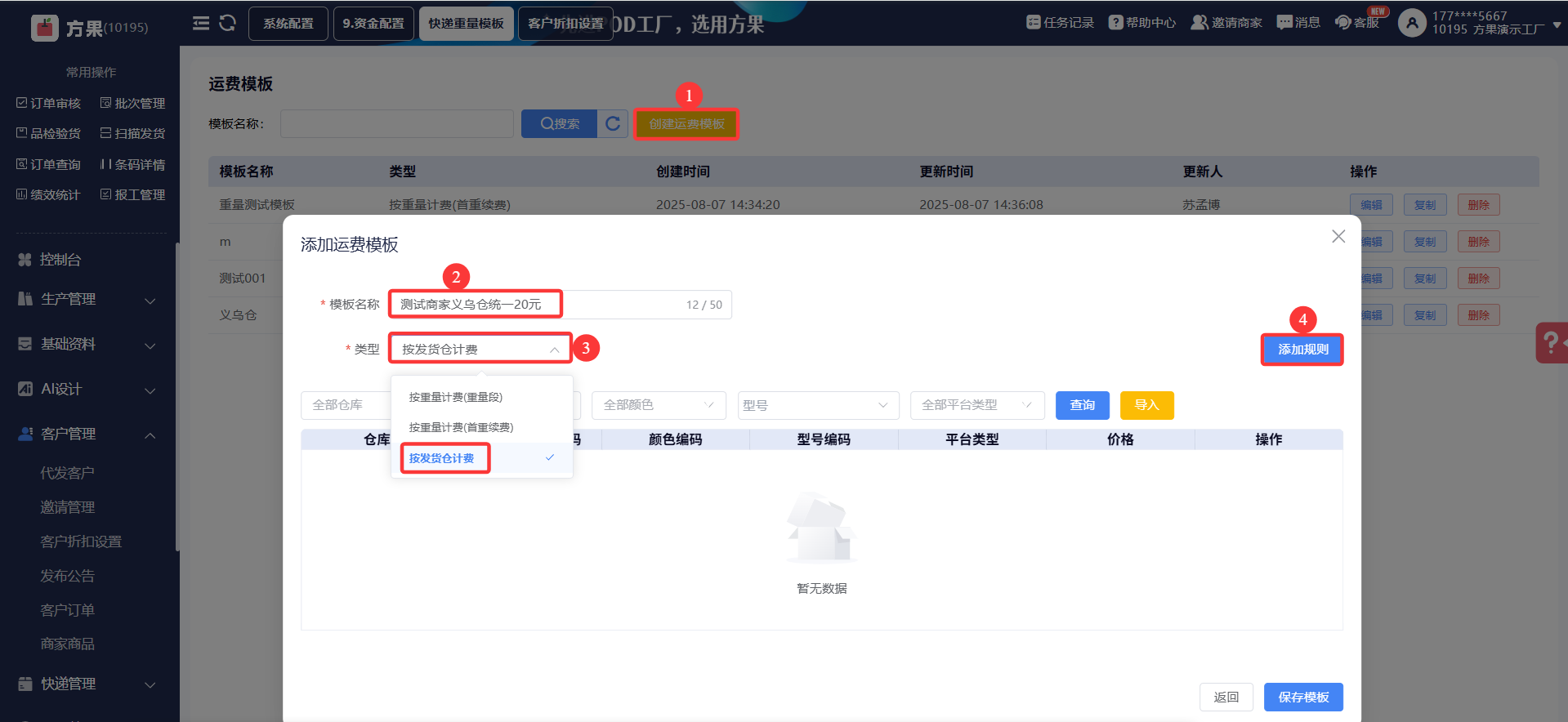Click 编辑 for 重量测试模板 row

click(1371, 205)
